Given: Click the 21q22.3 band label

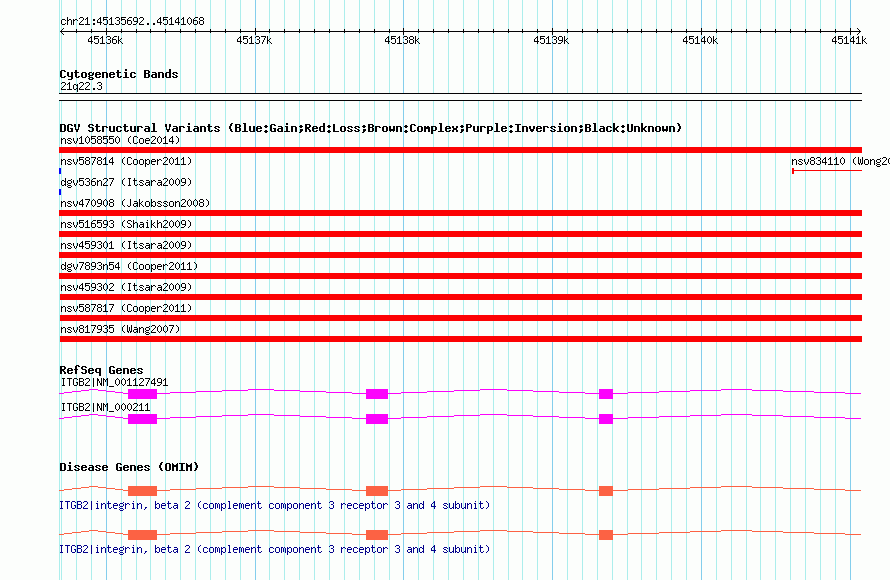Looking at the screenshot, I should [81, 86].
